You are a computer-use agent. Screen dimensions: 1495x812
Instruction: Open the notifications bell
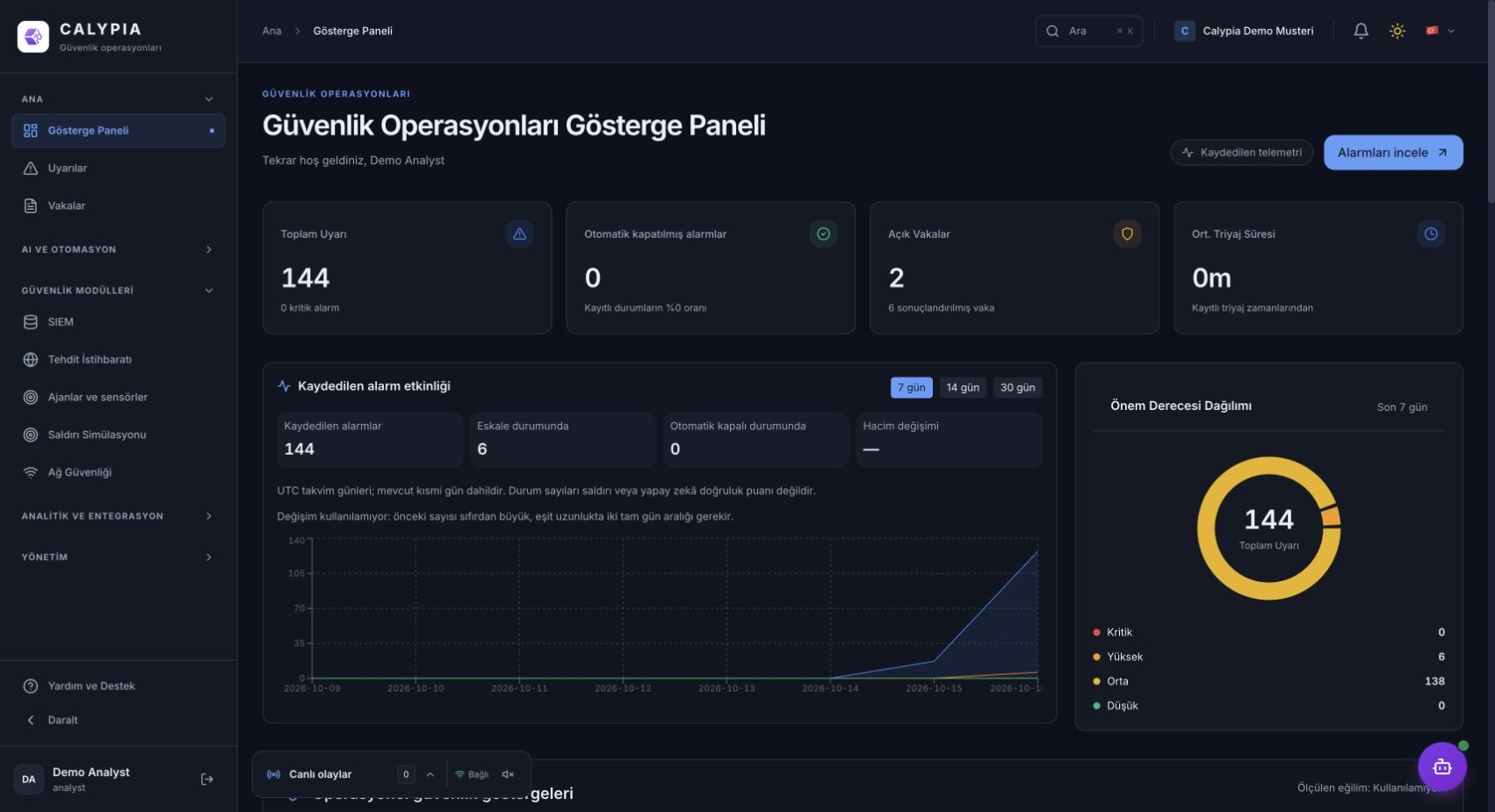point(1361,31)
